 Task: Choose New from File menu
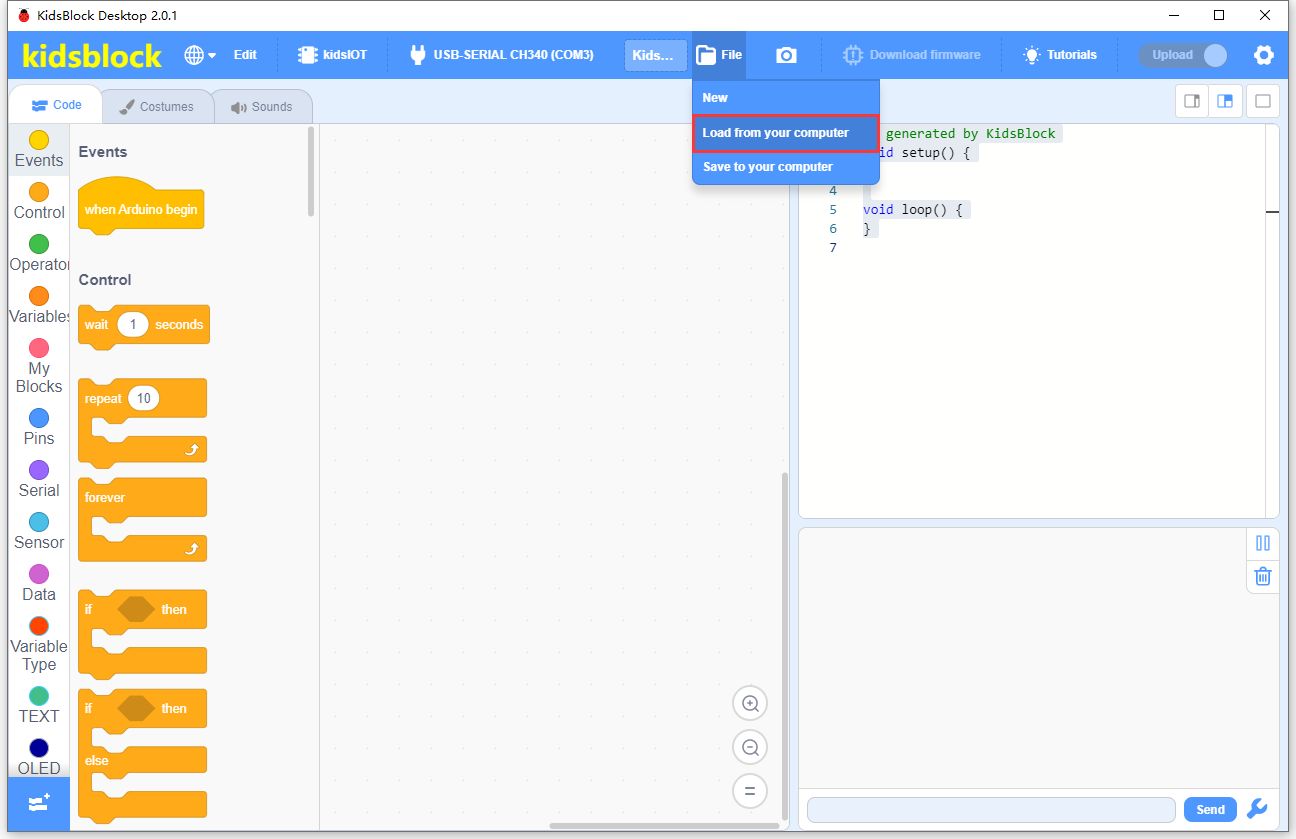point(786,98)
